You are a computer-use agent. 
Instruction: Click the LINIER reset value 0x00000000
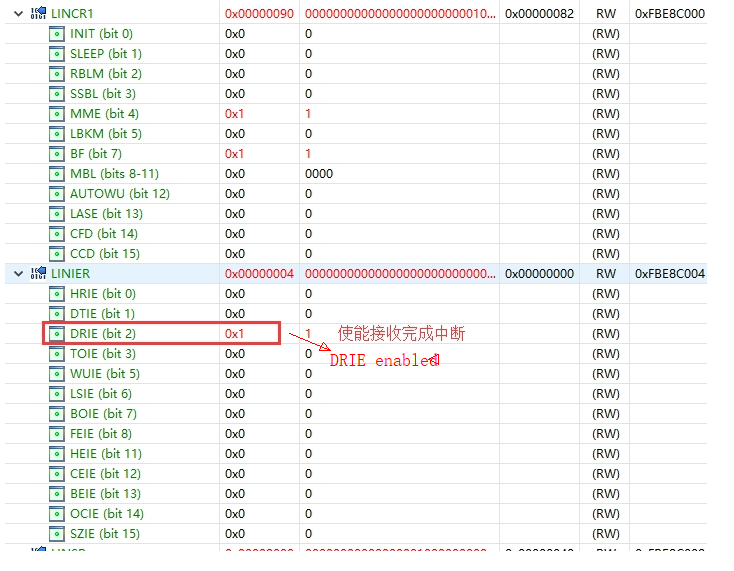coord(539,273)
